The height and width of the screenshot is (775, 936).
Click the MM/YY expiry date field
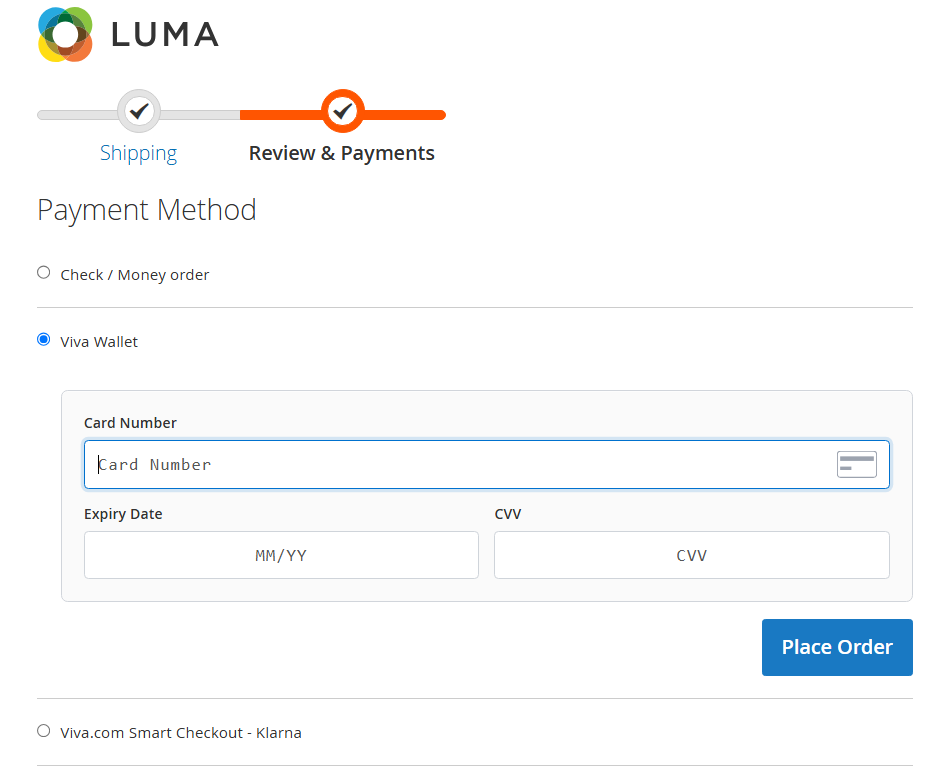281,555
